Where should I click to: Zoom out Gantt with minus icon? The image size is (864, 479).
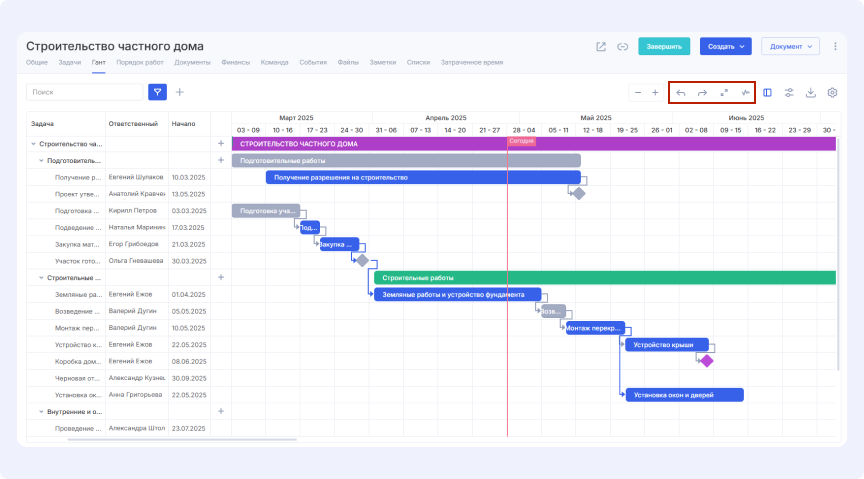tap(638, 93)
